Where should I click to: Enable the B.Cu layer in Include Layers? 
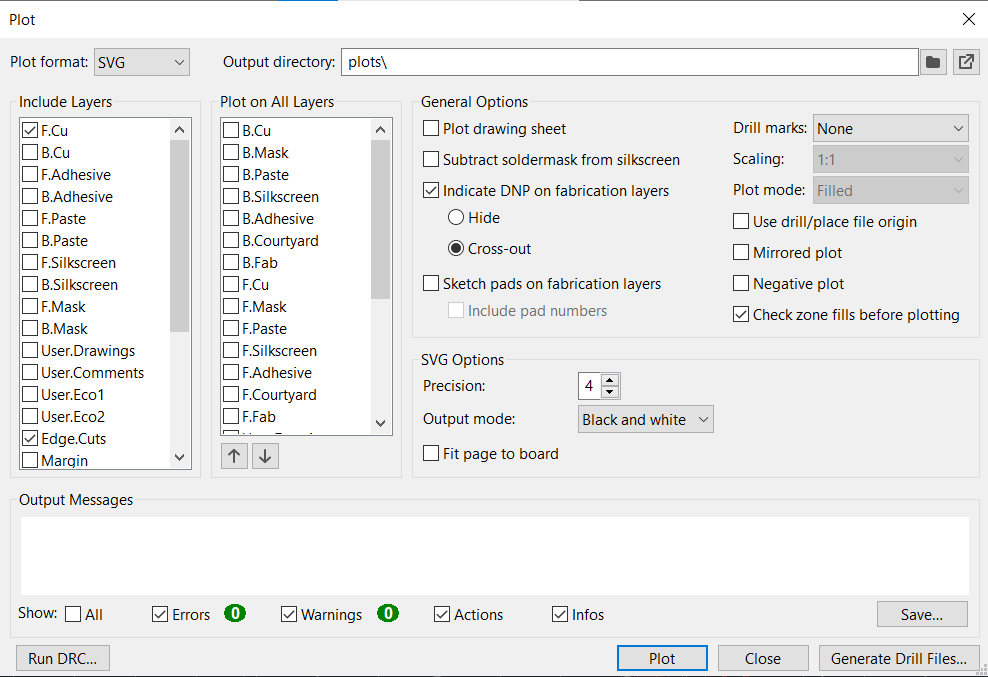[x=30, y=153]
